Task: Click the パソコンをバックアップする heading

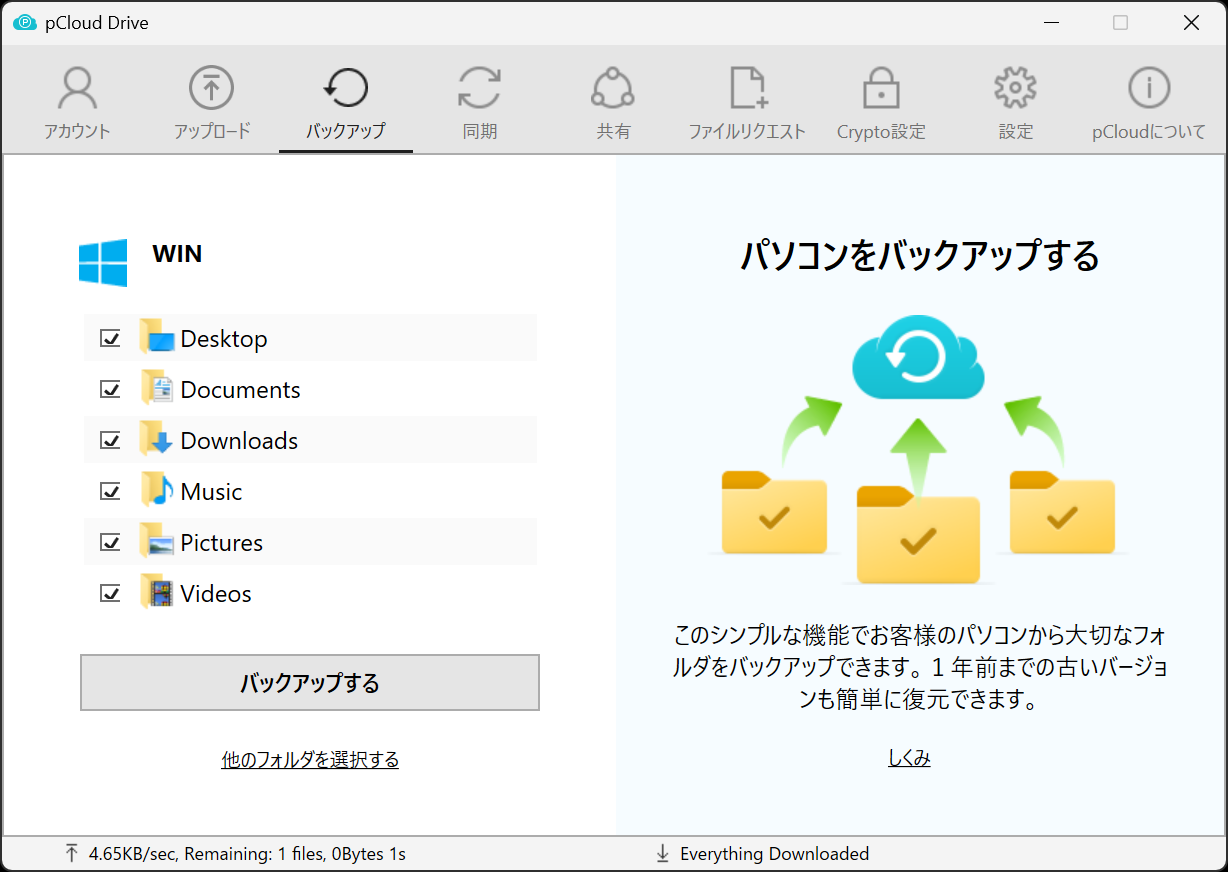Action: (x=920, y=256)
